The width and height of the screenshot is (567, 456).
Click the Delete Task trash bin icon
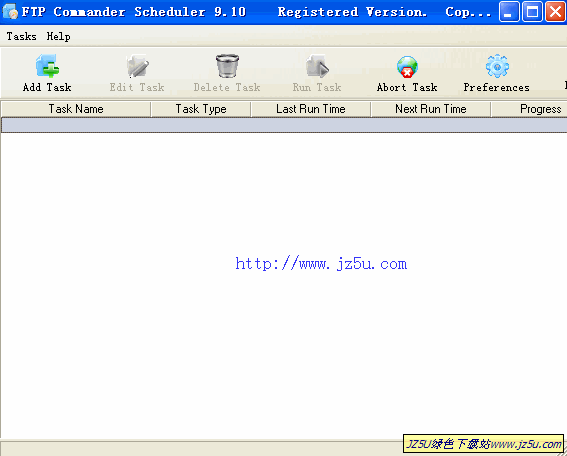227,66
